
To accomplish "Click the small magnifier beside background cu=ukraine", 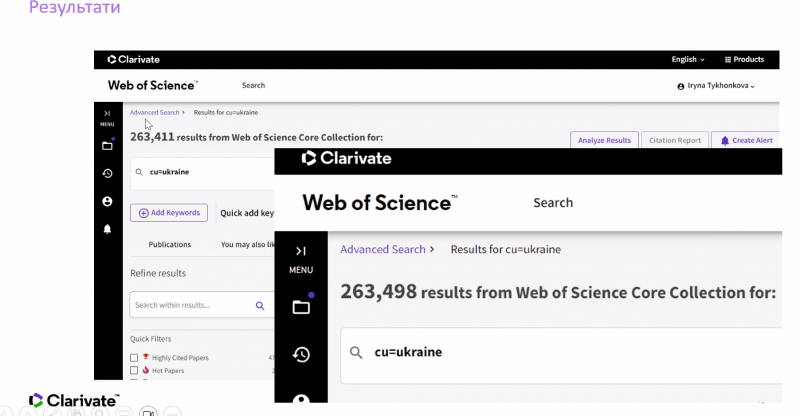I will [x=139, y=173].
